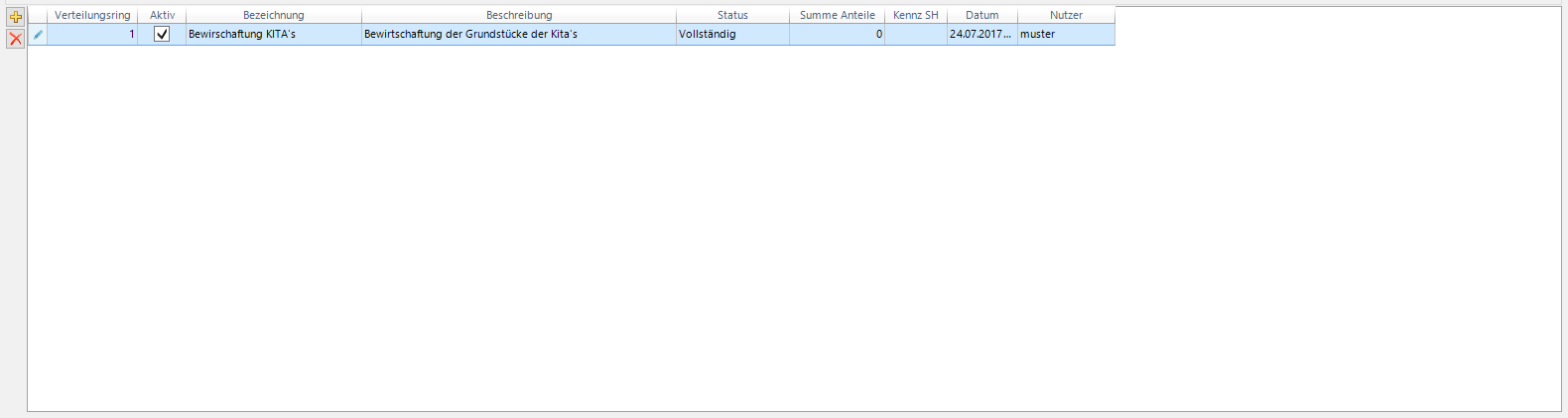1568x418 pixels.
Task: Sort by the Status column header
Action: click(732, 15)
